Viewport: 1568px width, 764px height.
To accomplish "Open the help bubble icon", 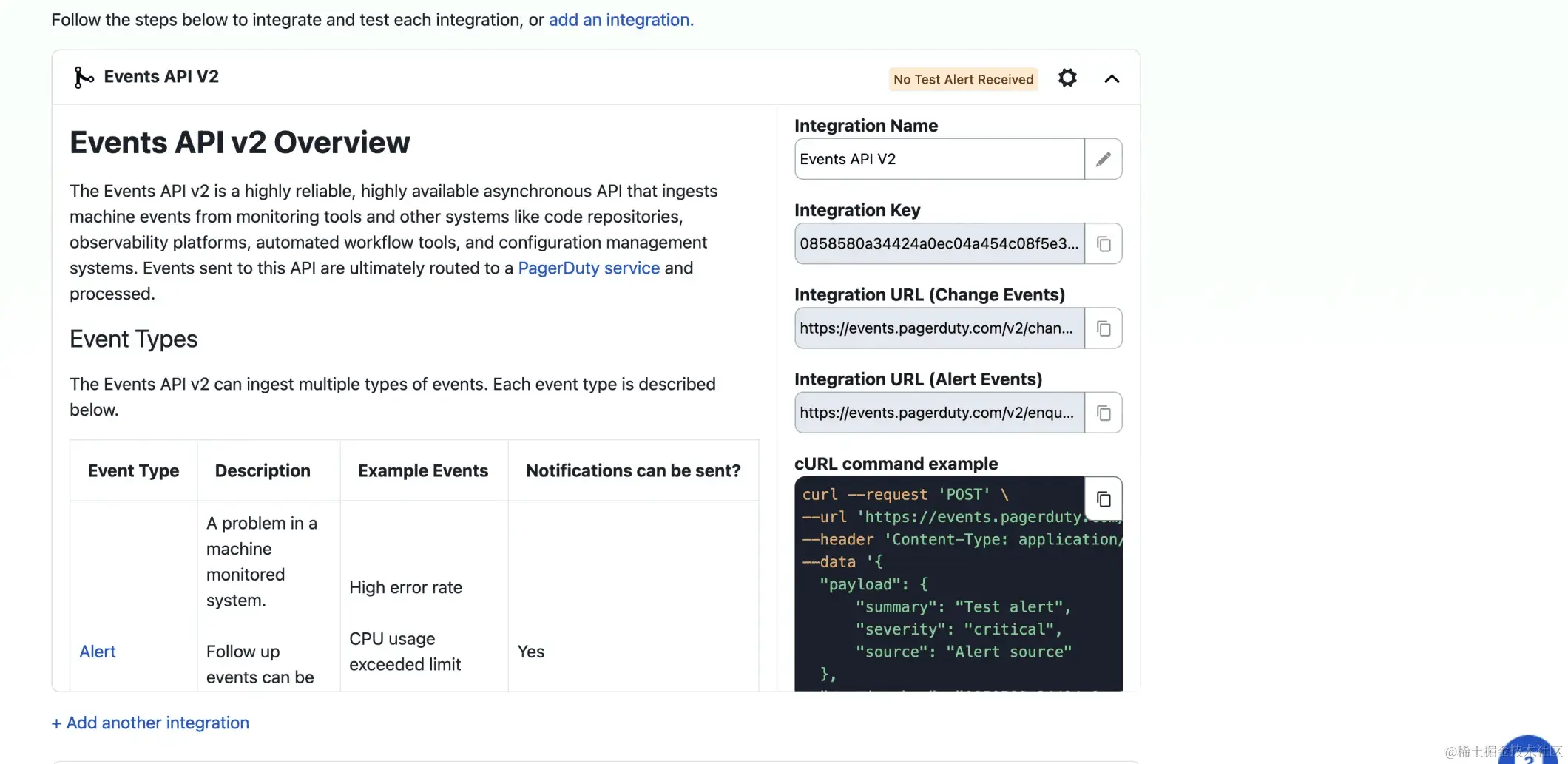I will pos(1528,751).
